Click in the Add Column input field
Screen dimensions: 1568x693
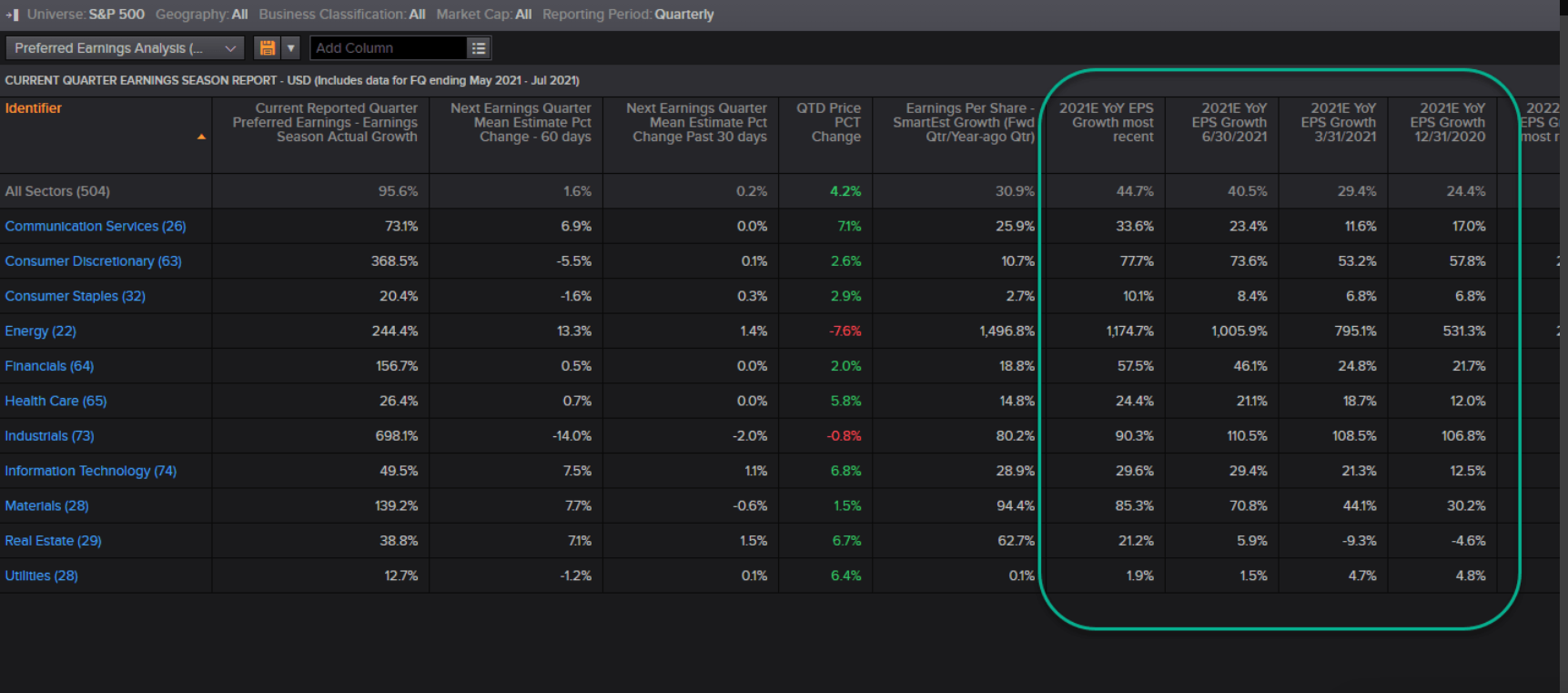[389, 48]
